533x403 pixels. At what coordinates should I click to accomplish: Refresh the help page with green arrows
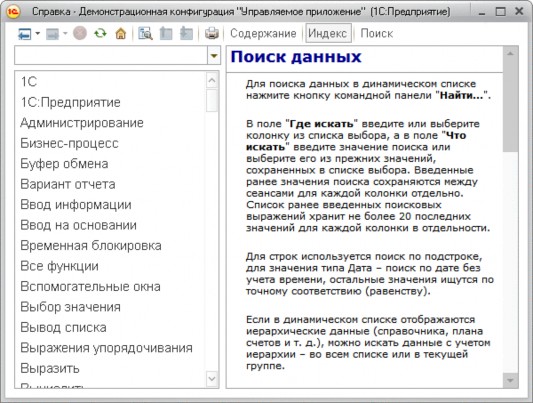click(x=101, y=33)
